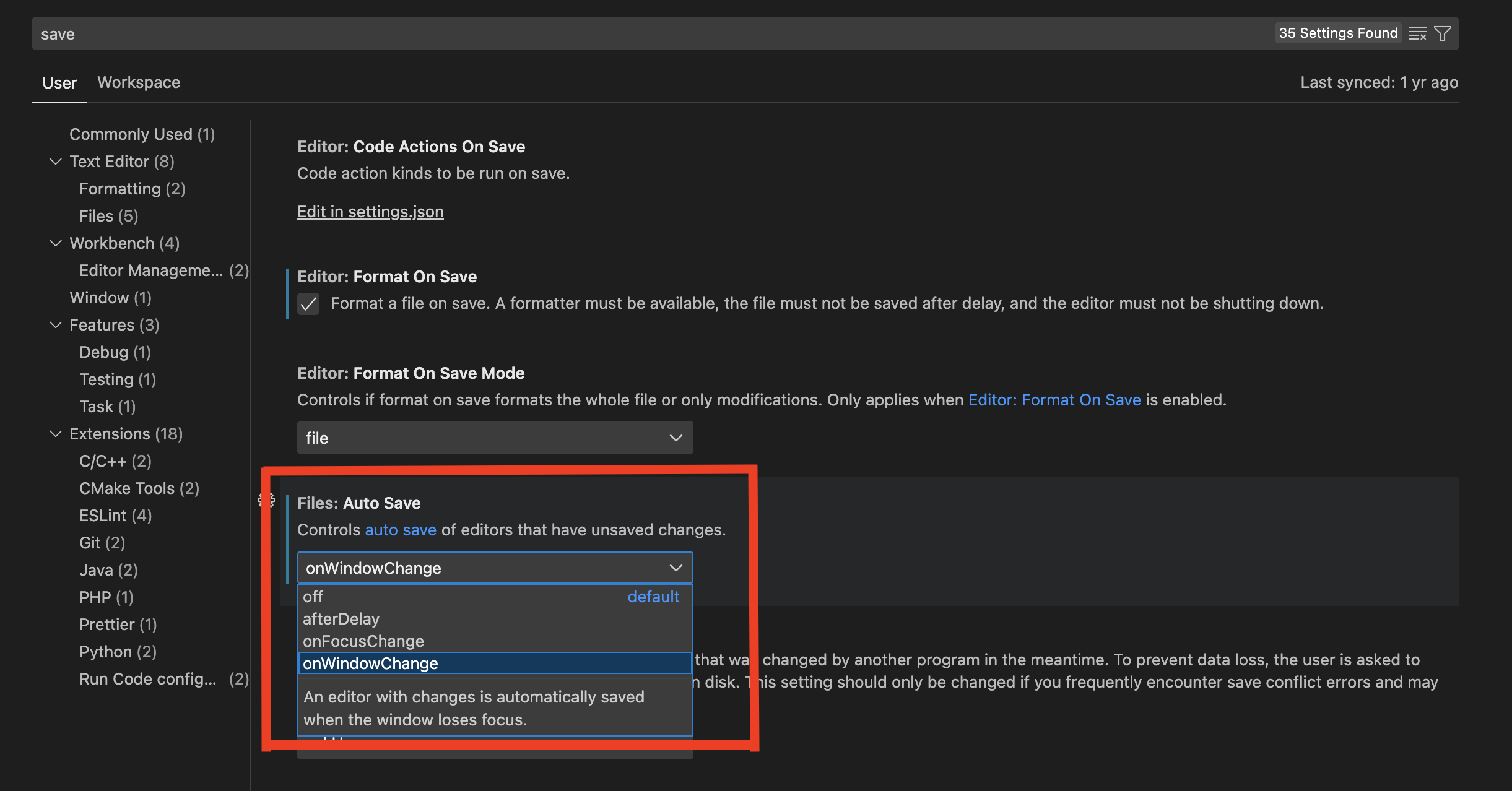Collapse the Workbench section

[55, 243]
